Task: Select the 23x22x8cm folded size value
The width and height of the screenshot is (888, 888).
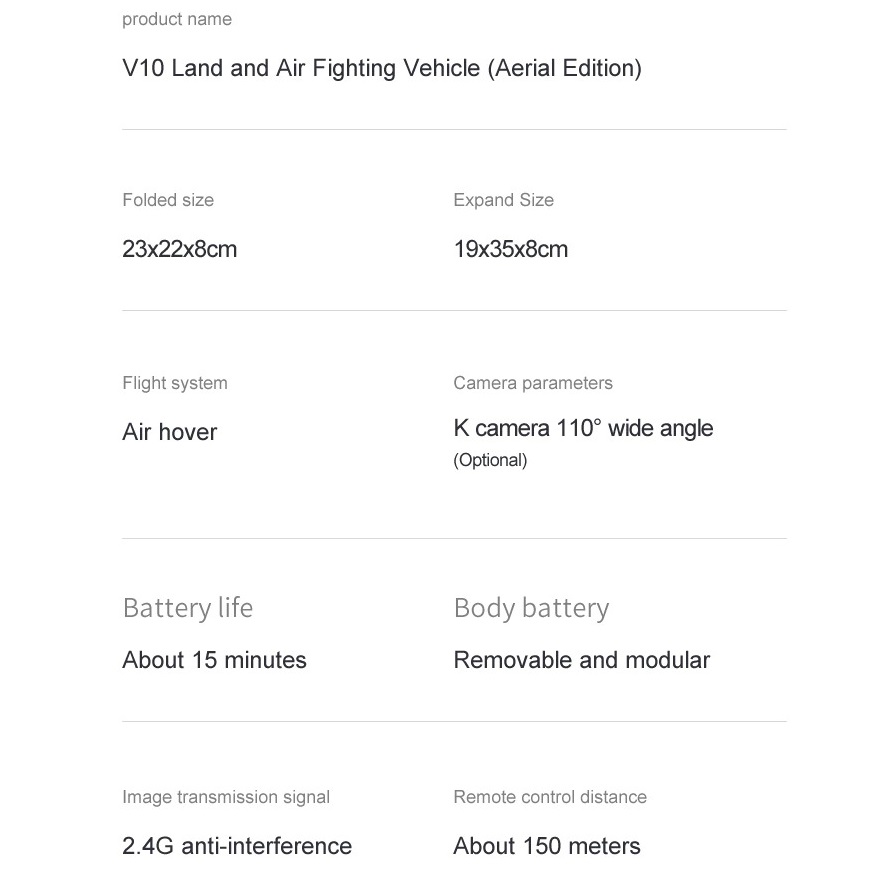Action: pyautogui.click(x=179, y=249)
